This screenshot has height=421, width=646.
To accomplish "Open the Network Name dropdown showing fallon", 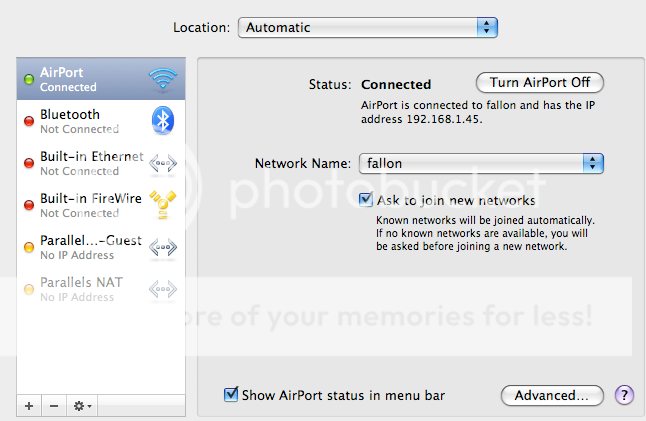I will click(481, 164).
